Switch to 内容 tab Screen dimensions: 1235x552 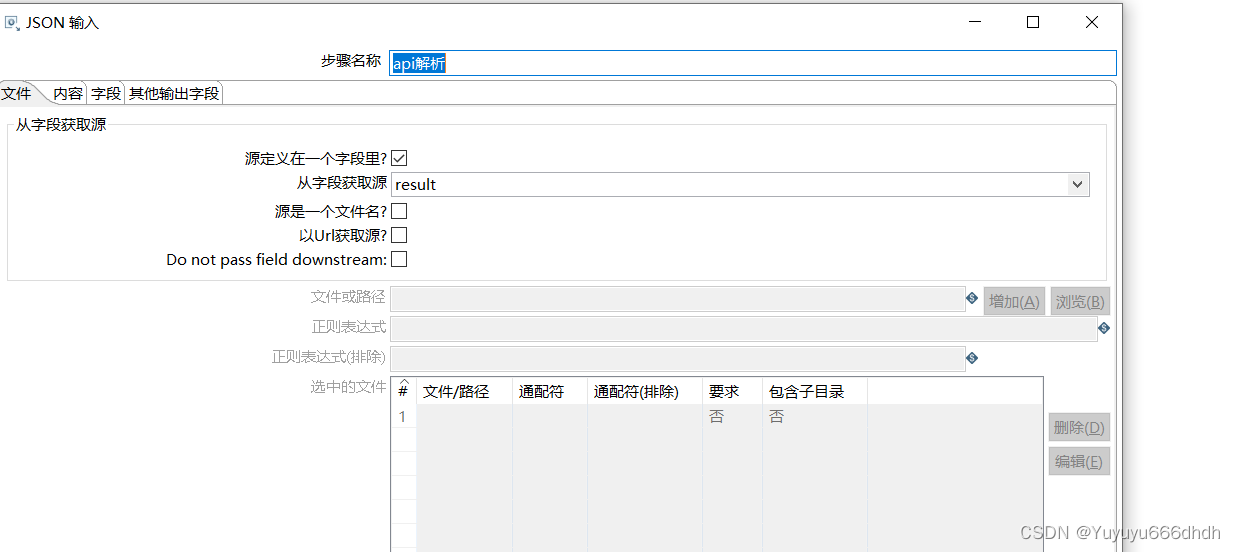(x=68, y=93)
